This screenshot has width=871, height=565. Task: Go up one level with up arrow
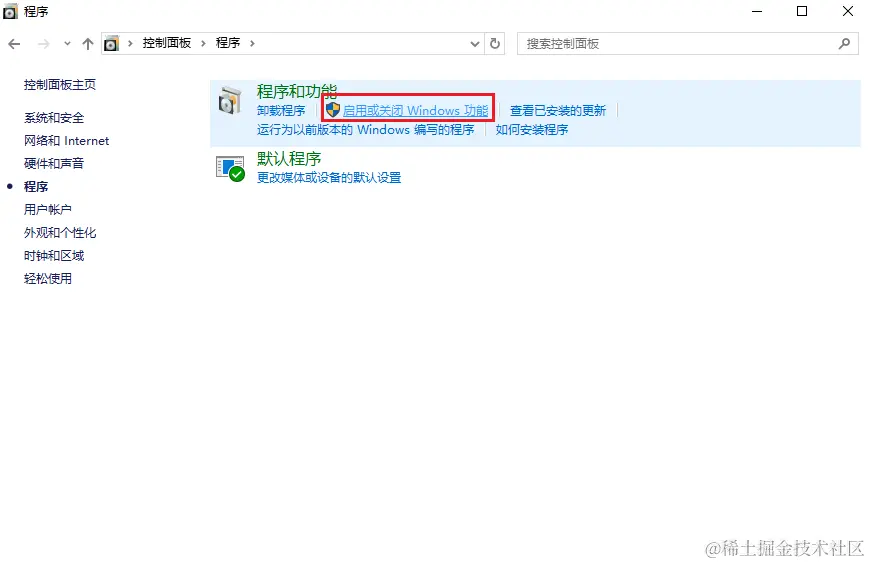tap(88, 44)
